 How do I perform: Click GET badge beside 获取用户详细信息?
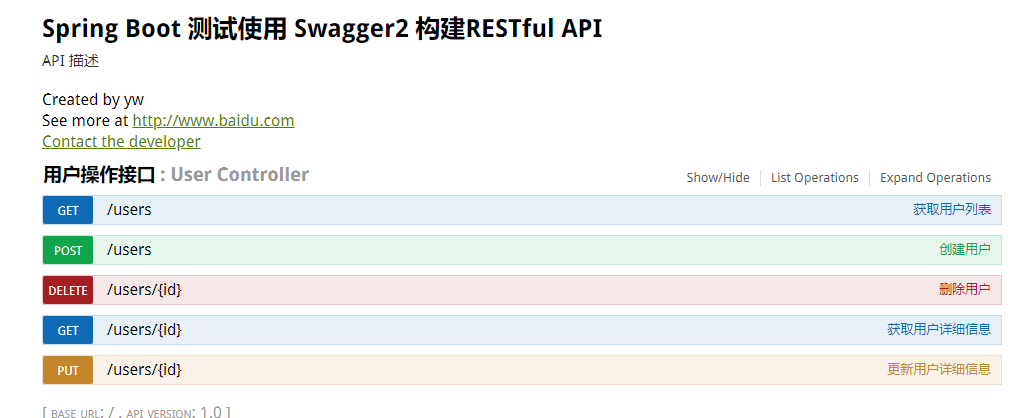(68, 330)
